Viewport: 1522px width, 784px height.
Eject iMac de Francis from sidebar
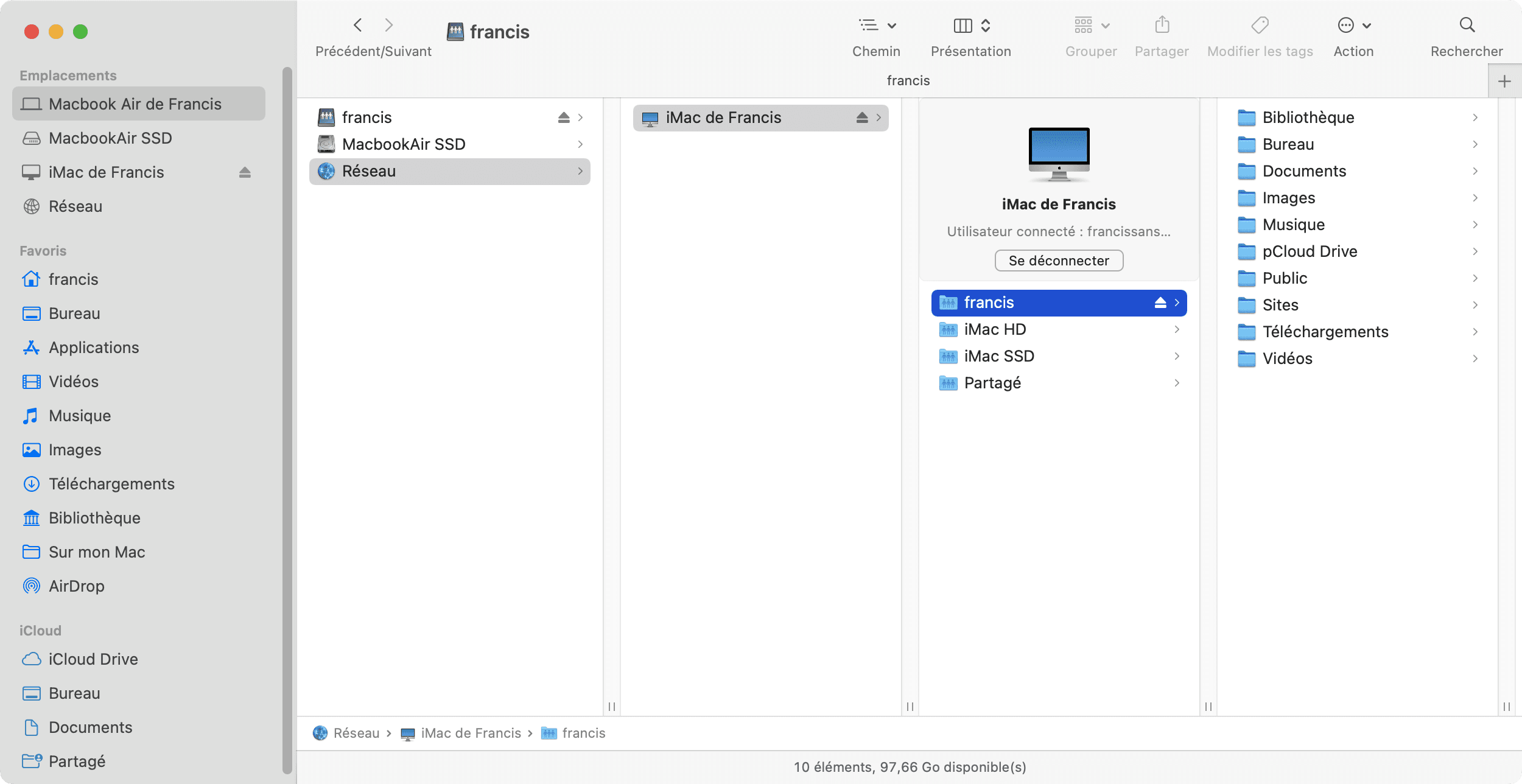(x=245, y=172)
